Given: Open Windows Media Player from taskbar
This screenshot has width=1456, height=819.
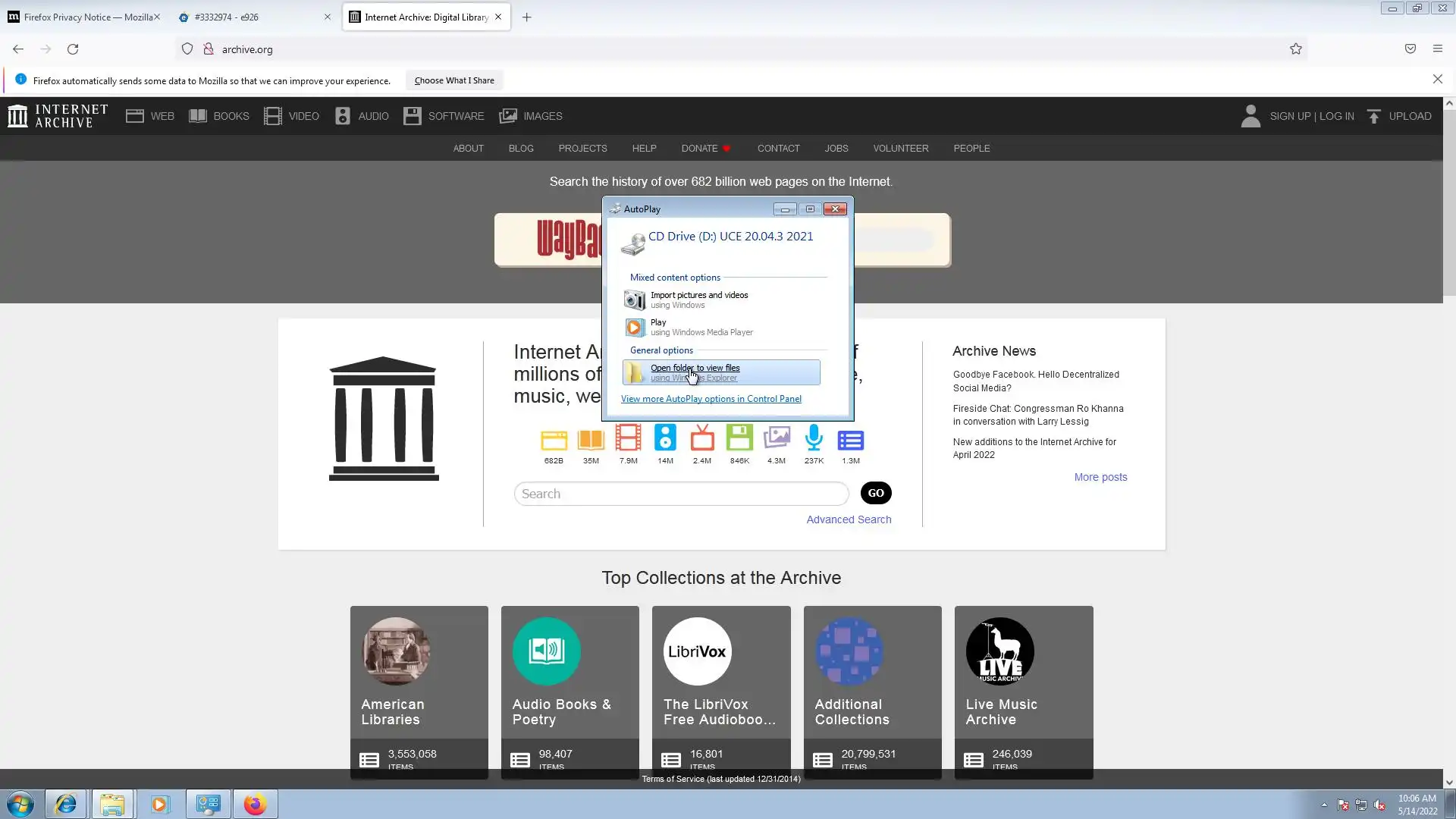Looking at the screenshot, I should click(159, 804).
